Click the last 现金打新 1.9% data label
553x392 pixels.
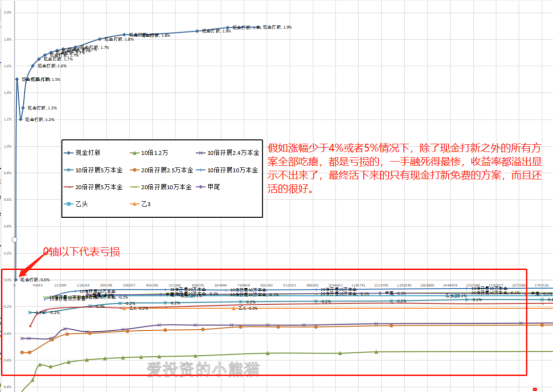pyautogui.click(x=277, y=27)
